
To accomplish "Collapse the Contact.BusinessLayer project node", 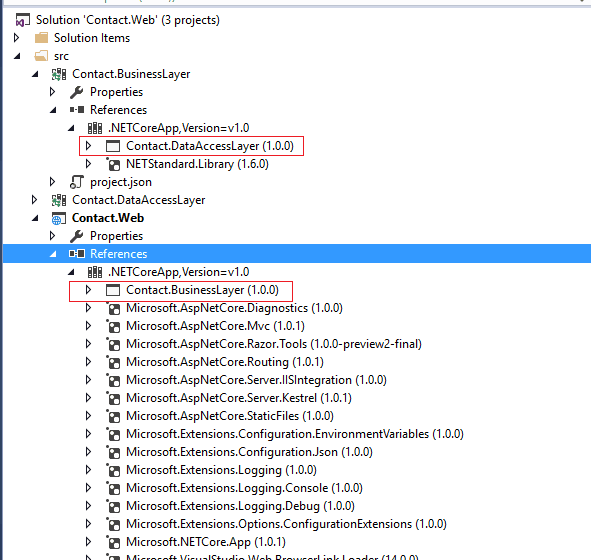I will (x=35, y=74).
